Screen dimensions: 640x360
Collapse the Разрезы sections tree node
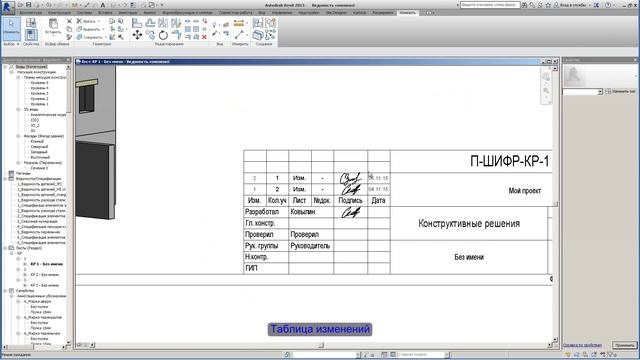pyautogui.click(x=18, y=162)
